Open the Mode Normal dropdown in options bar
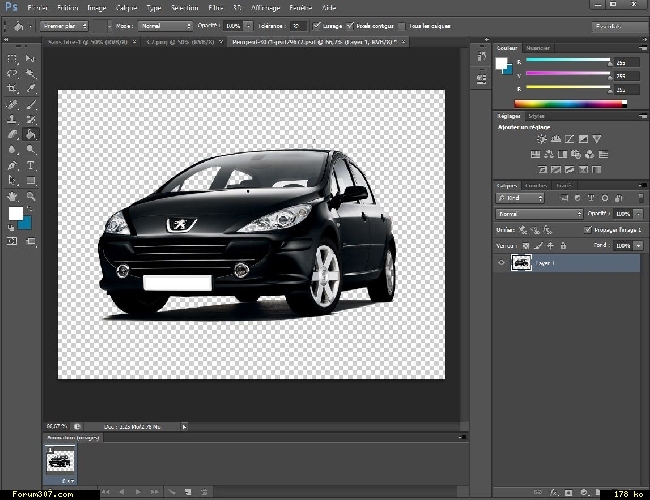The image size is (650, 500). point(165,26)
